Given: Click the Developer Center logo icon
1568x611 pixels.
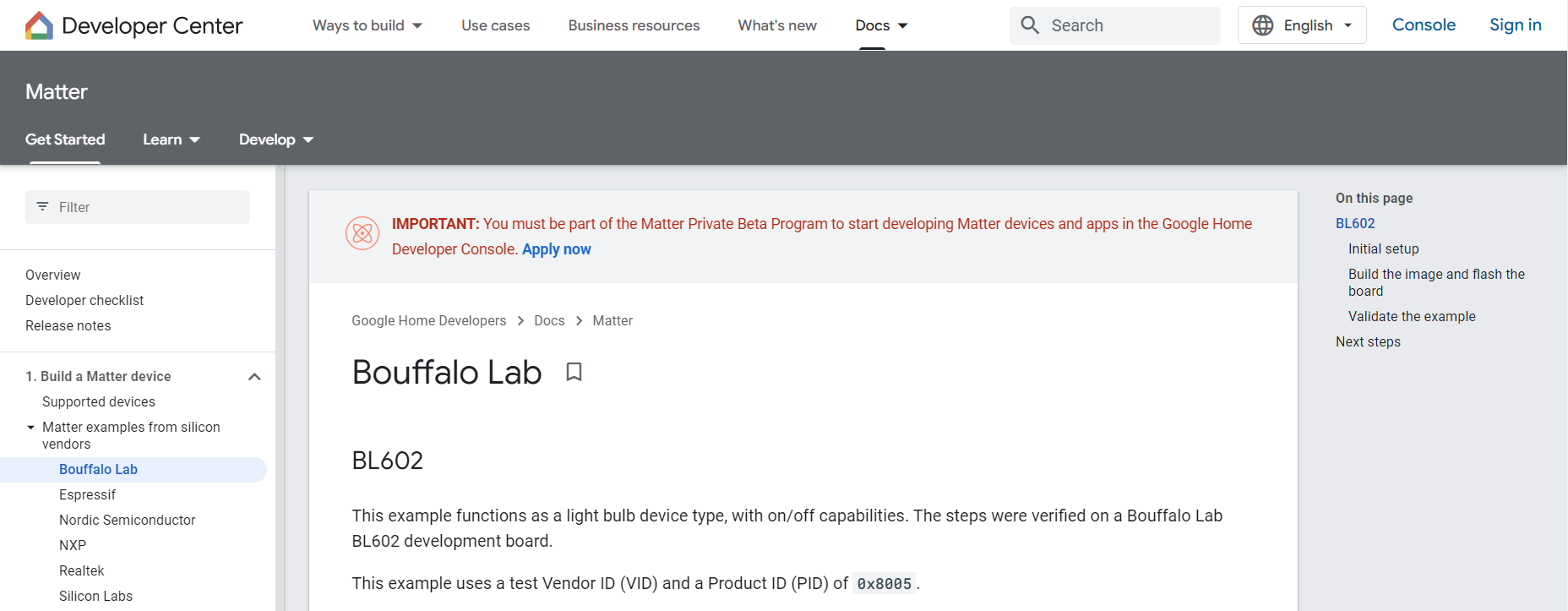Looking at the screenshot, I should pos(39,25).
